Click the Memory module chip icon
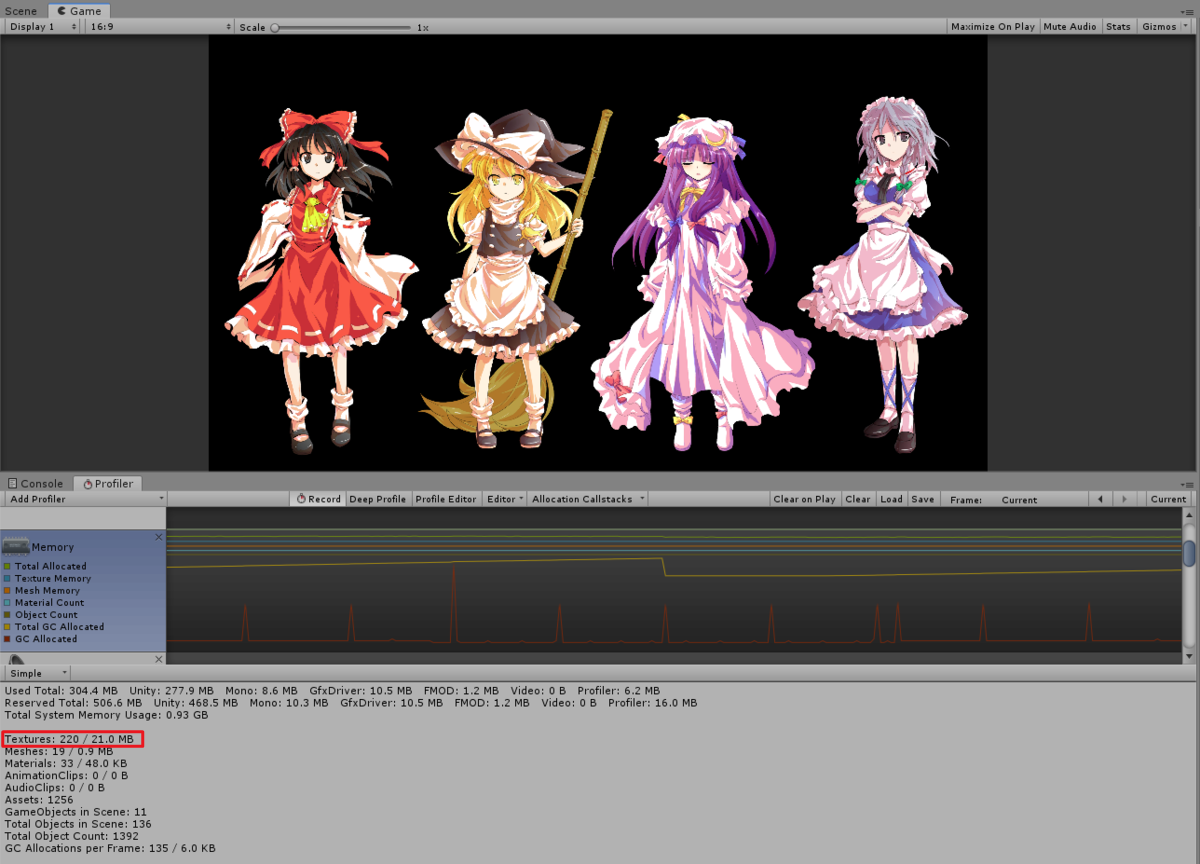1200x864 pixels. (15, 546)
